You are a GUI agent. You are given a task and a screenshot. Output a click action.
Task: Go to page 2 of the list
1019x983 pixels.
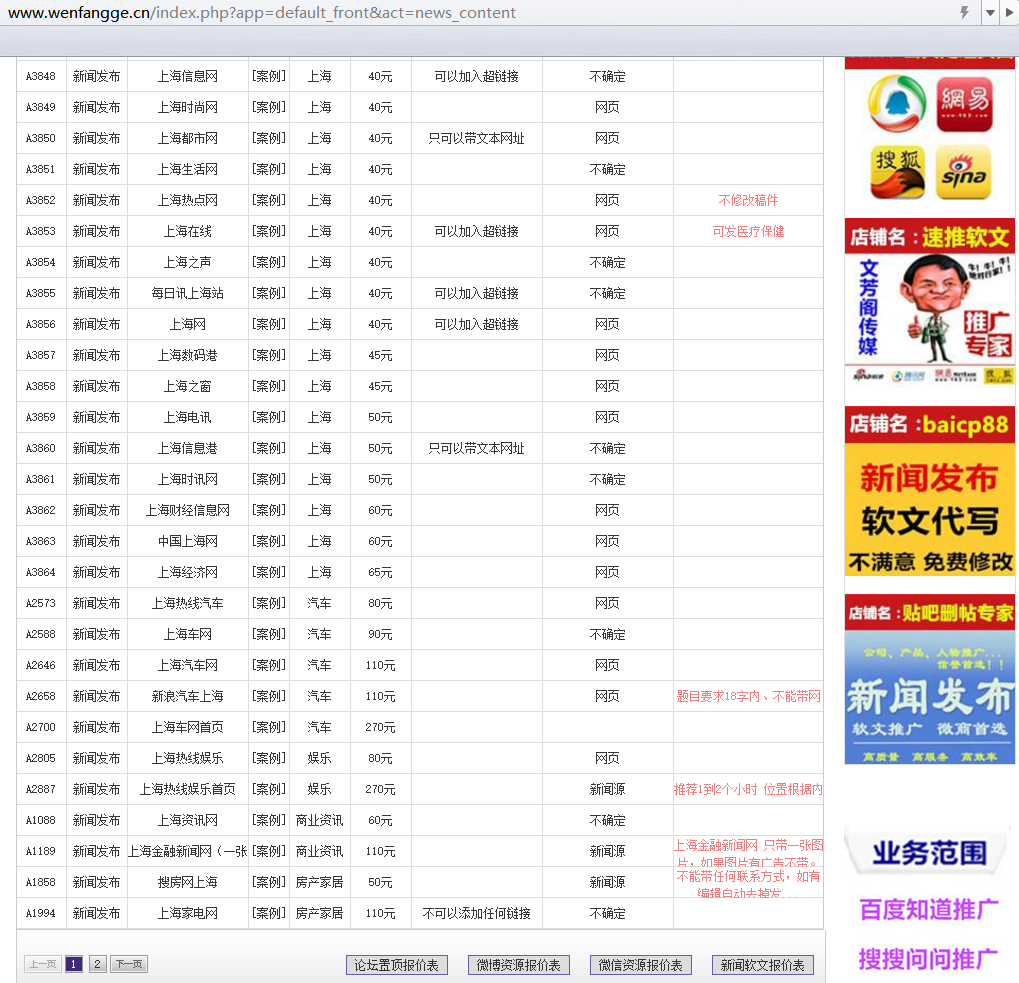point(97,964)
